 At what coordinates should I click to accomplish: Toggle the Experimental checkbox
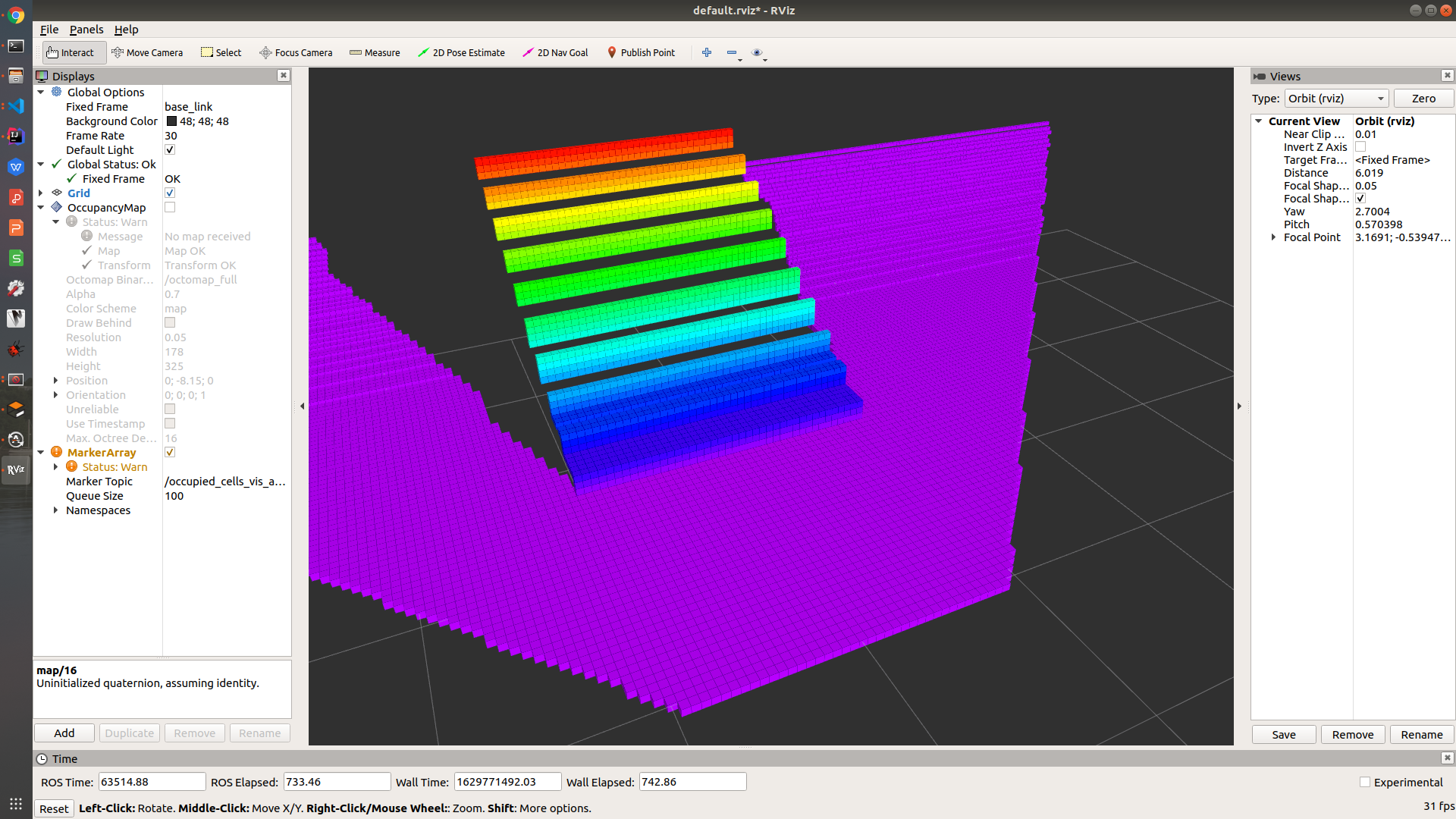click(x=1365, y=782)
